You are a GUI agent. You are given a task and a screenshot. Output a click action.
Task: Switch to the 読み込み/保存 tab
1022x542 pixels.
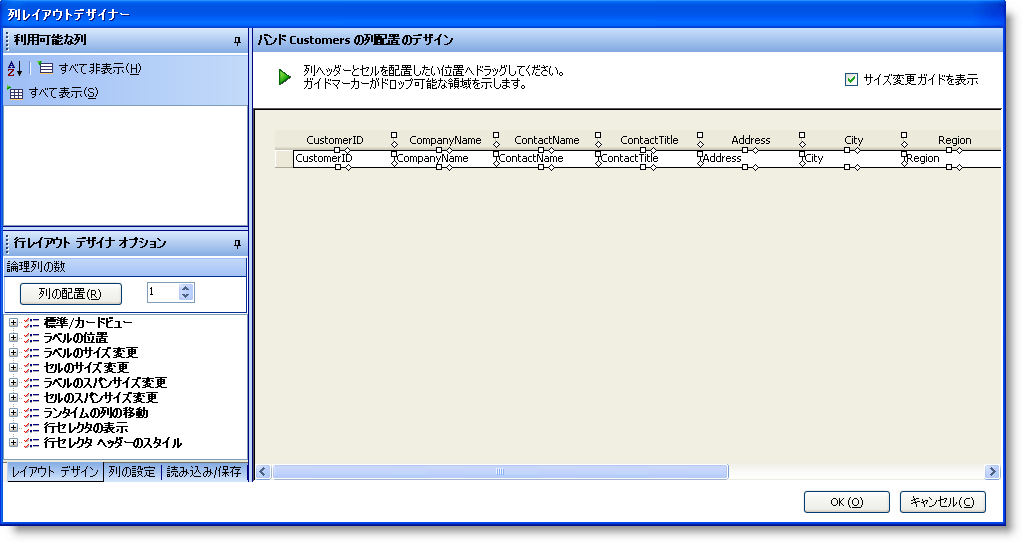(x=203, y=472)
